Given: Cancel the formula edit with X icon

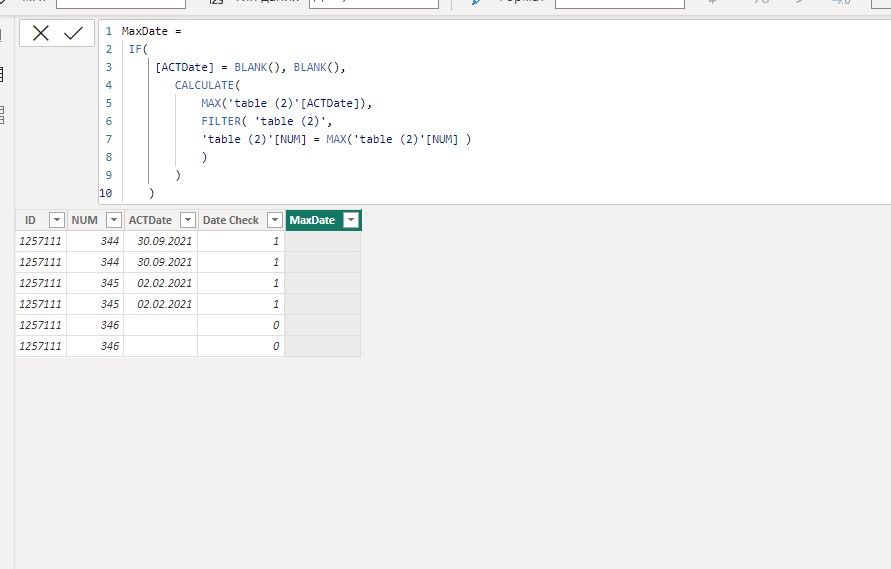Looking at the screenshot, I should coord(41,34).
